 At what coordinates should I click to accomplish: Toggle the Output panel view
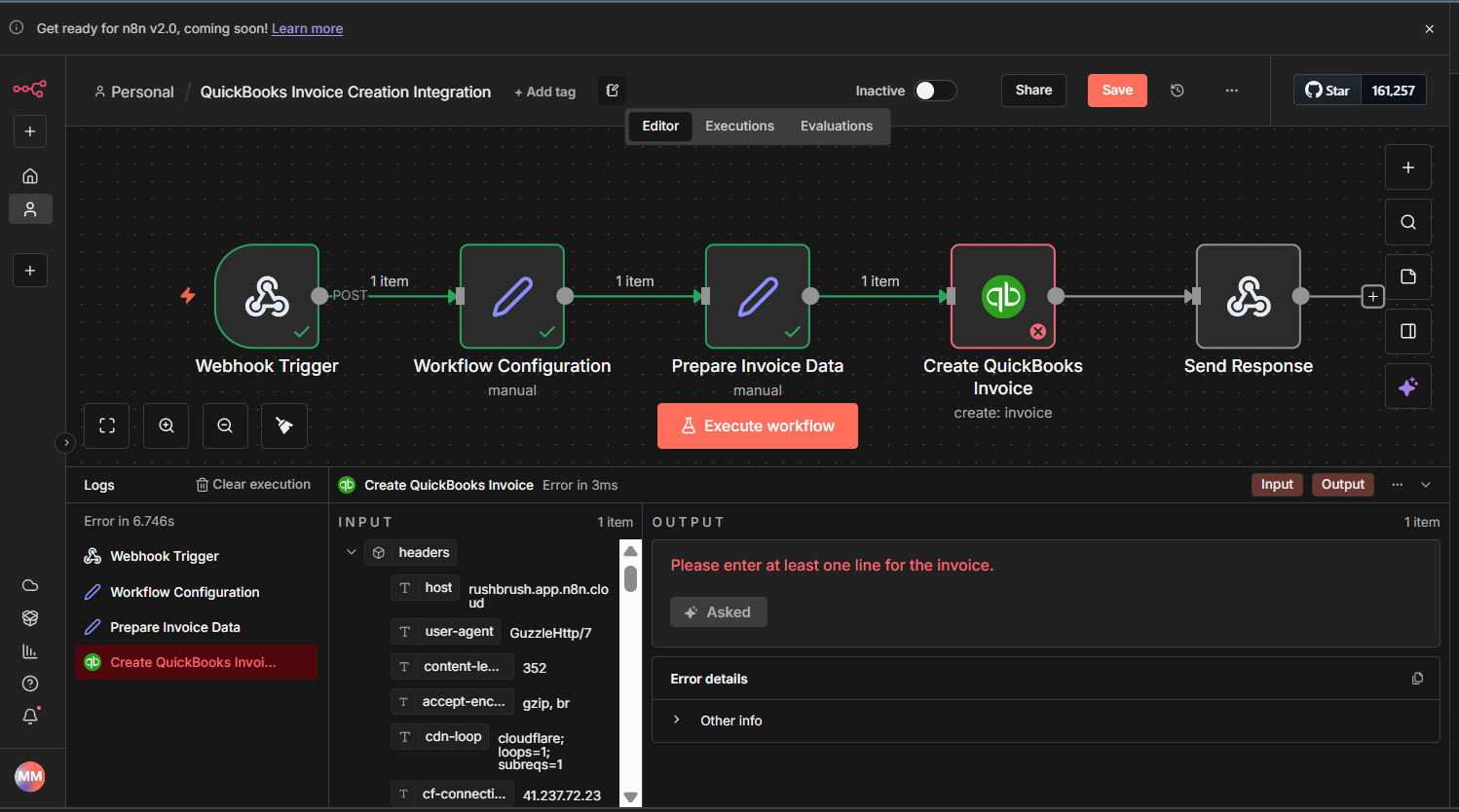coord(1342,485)
